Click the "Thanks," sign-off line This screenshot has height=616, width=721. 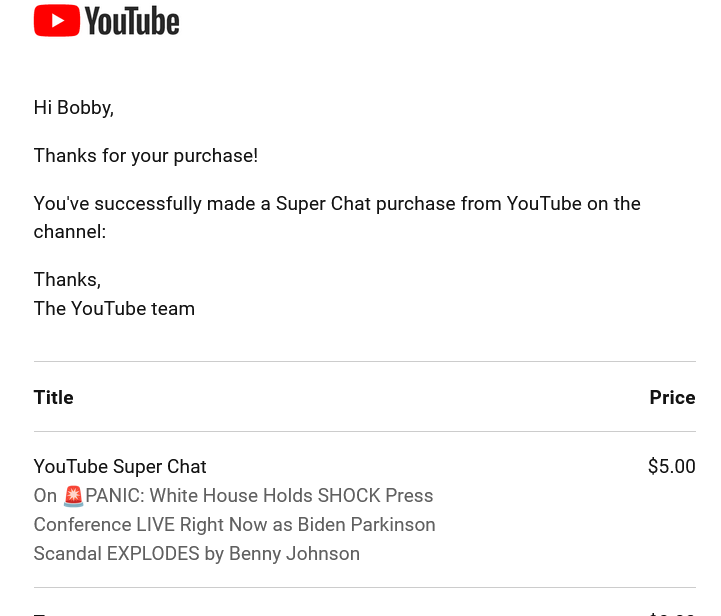click(67, 279)
